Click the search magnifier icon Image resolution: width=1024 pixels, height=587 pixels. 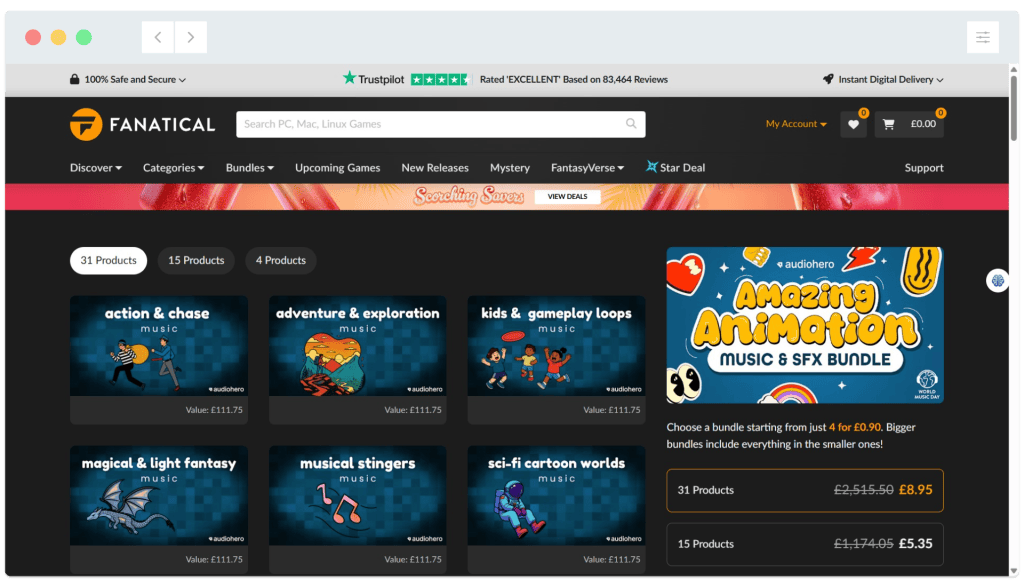pos(631,123)
